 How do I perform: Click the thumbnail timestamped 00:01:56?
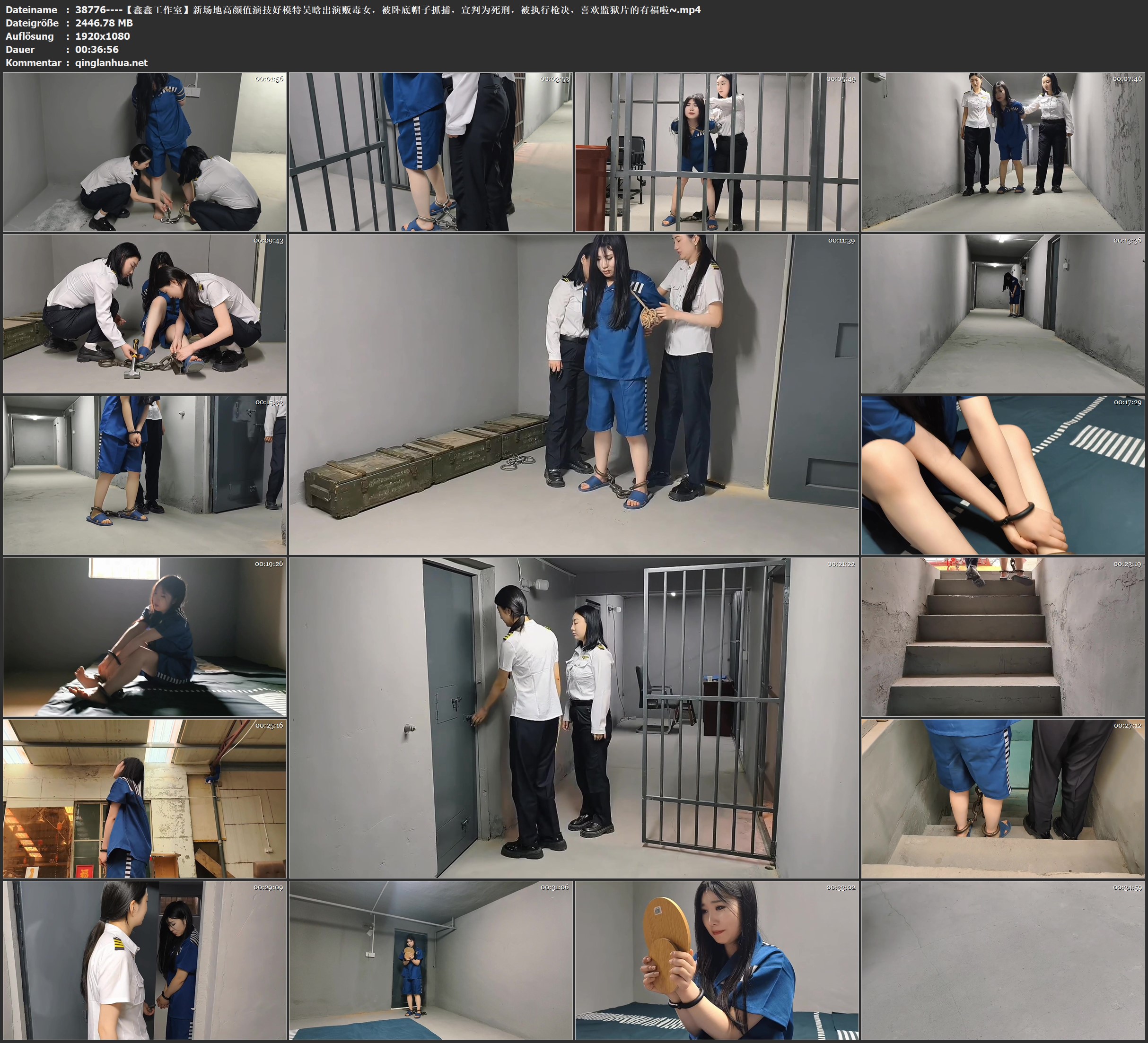coord(145,151)
